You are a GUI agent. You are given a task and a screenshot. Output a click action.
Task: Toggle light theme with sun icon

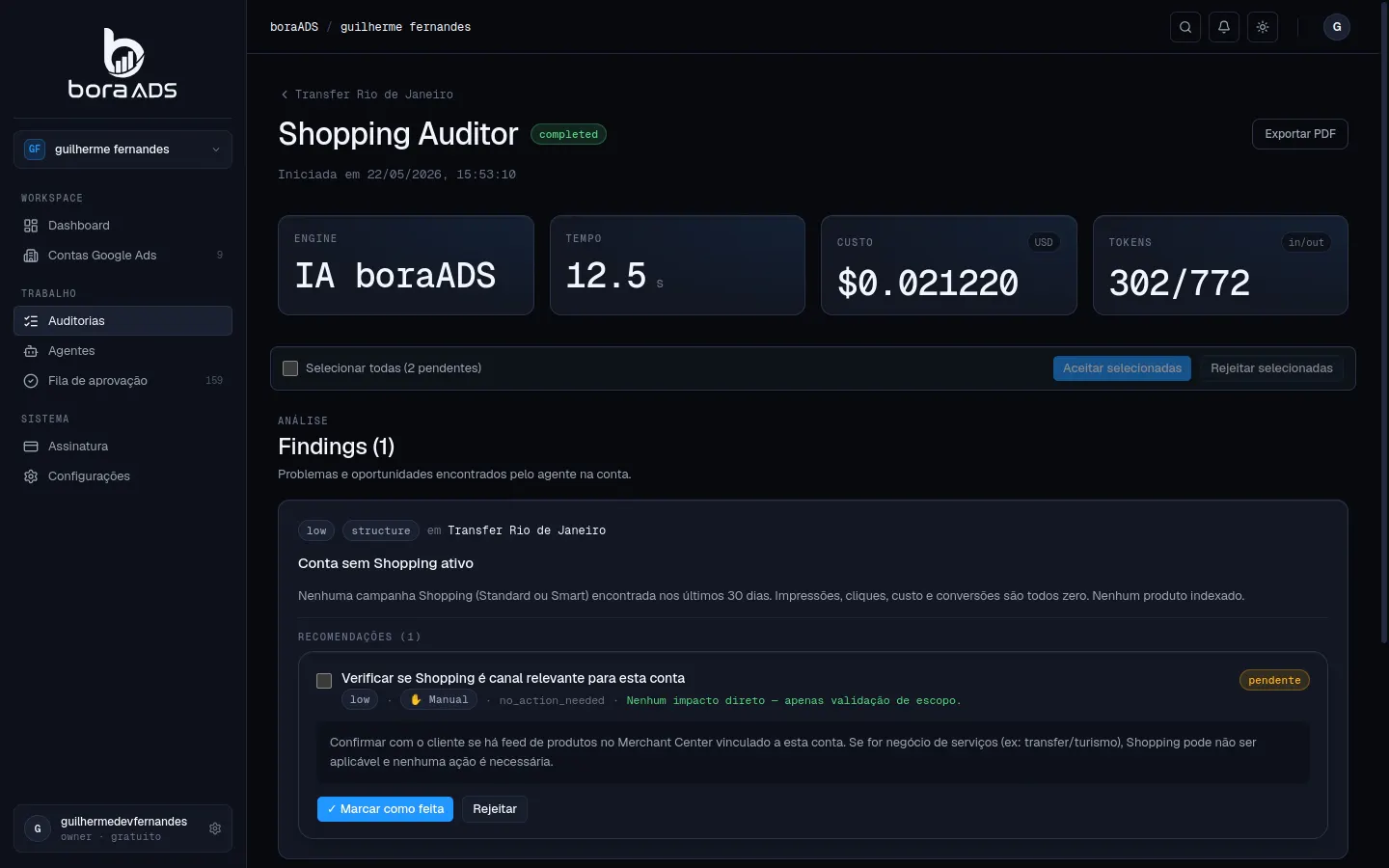point(1263,27)
